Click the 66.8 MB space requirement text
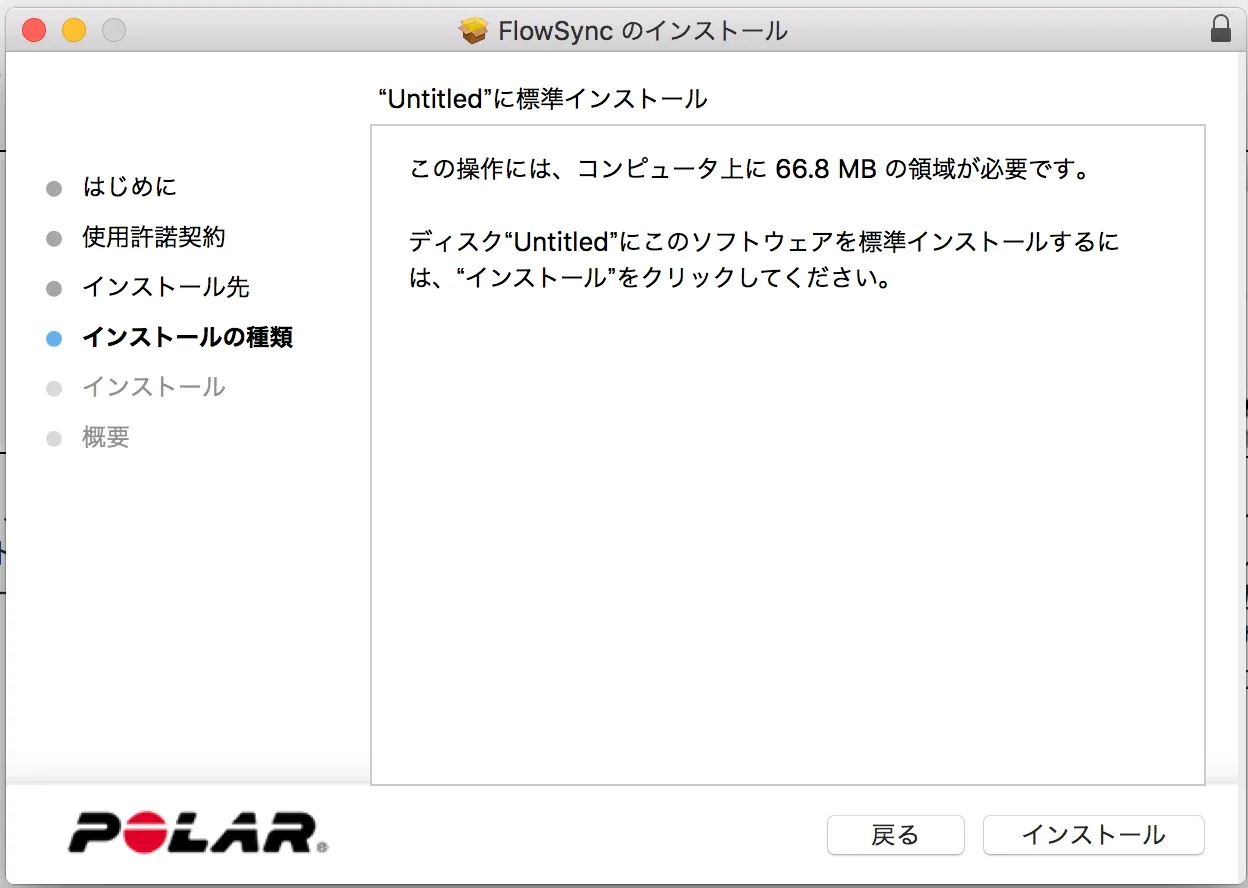The image size is (1248, 888). click(825, 168)
